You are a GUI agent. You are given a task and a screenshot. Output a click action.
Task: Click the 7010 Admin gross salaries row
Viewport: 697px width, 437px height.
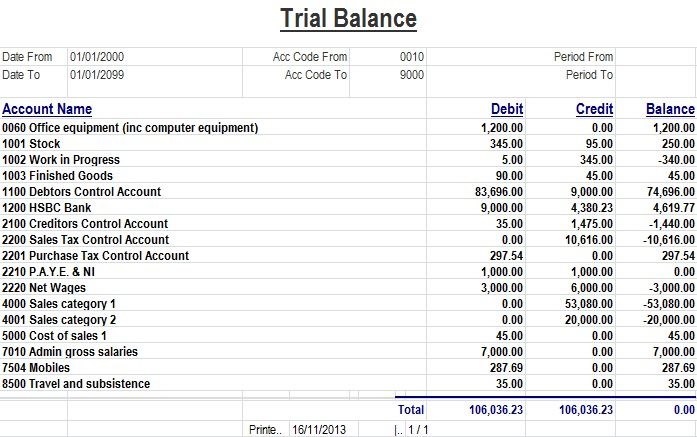click(x=70, y=352)
